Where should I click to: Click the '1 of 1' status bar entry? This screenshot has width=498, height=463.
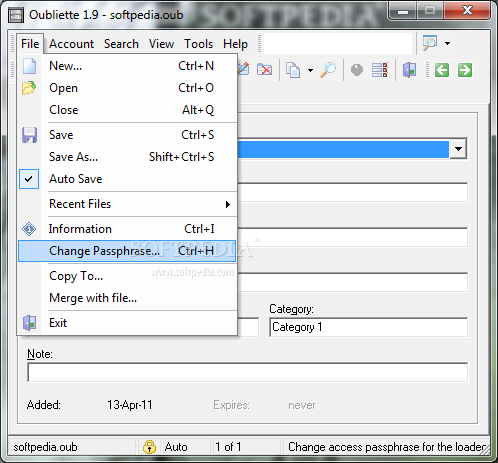coord(228,447)
